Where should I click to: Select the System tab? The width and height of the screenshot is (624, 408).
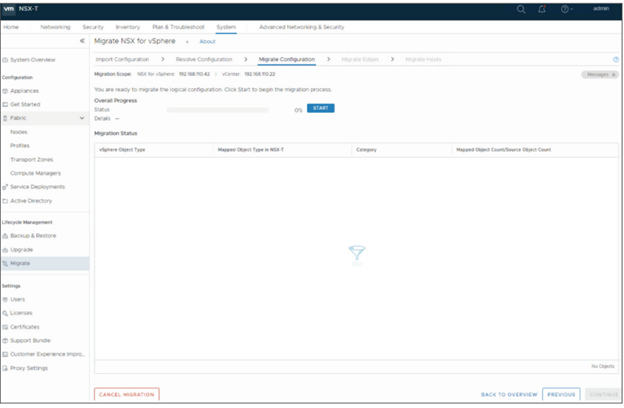[226, 27]
